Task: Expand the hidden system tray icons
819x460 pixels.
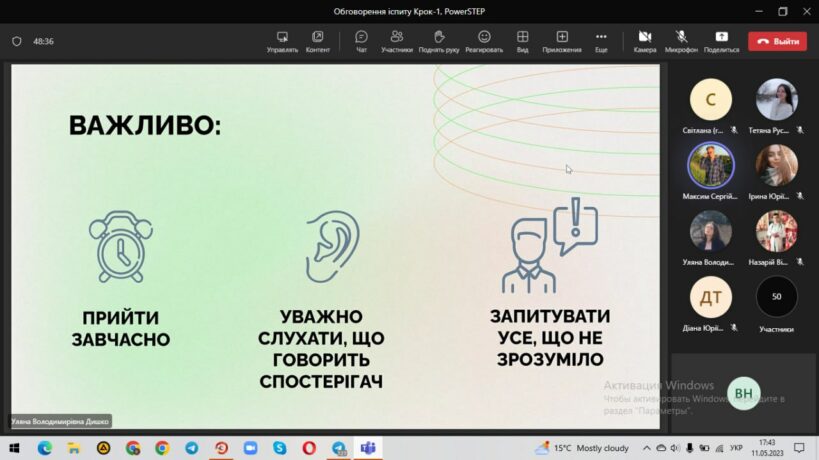Action: point(646,448)
